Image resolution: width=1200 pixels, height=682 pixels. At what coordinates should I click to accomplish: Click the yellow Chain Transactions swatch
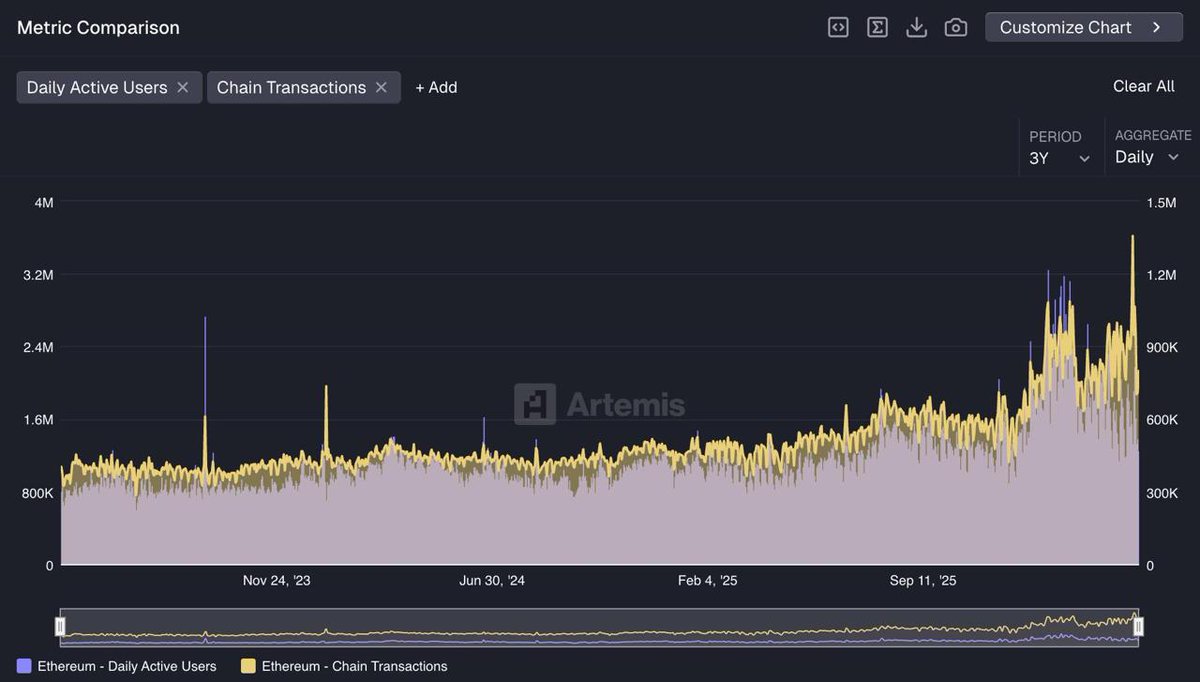[248, 666]
